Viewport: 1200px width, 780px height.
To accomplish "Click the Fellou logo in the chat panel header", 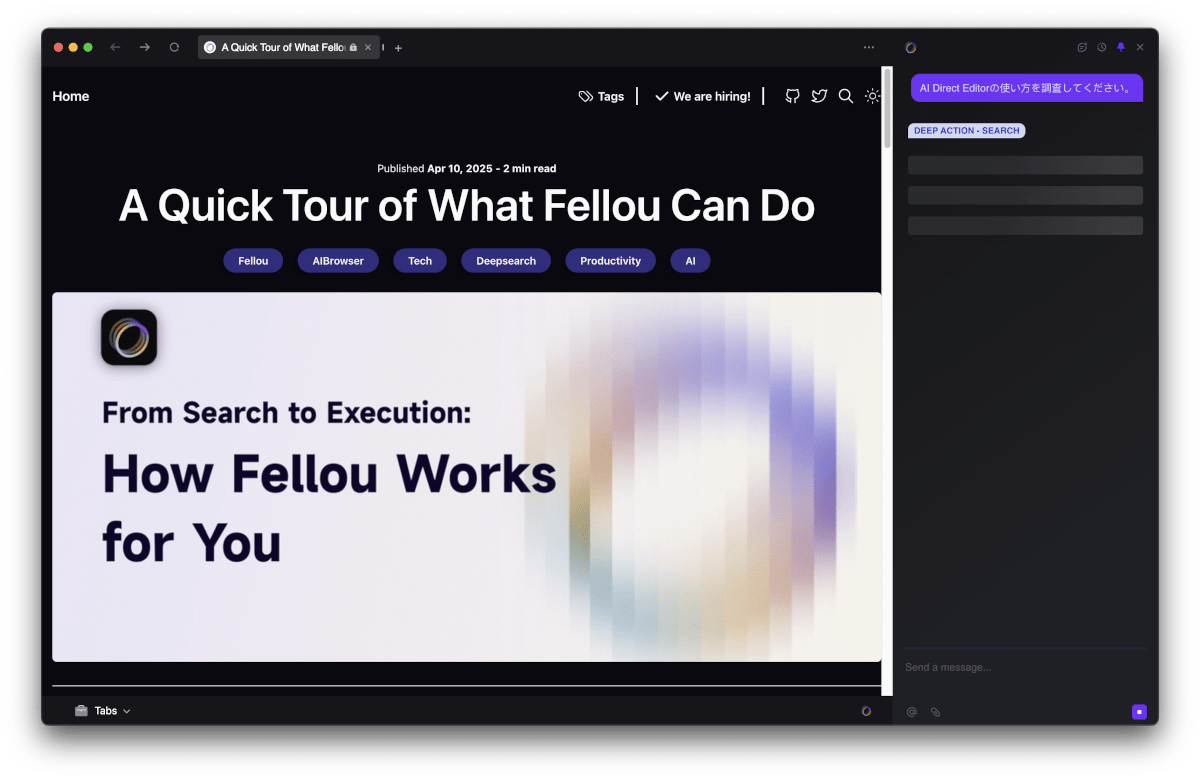I will coord(911,47).
